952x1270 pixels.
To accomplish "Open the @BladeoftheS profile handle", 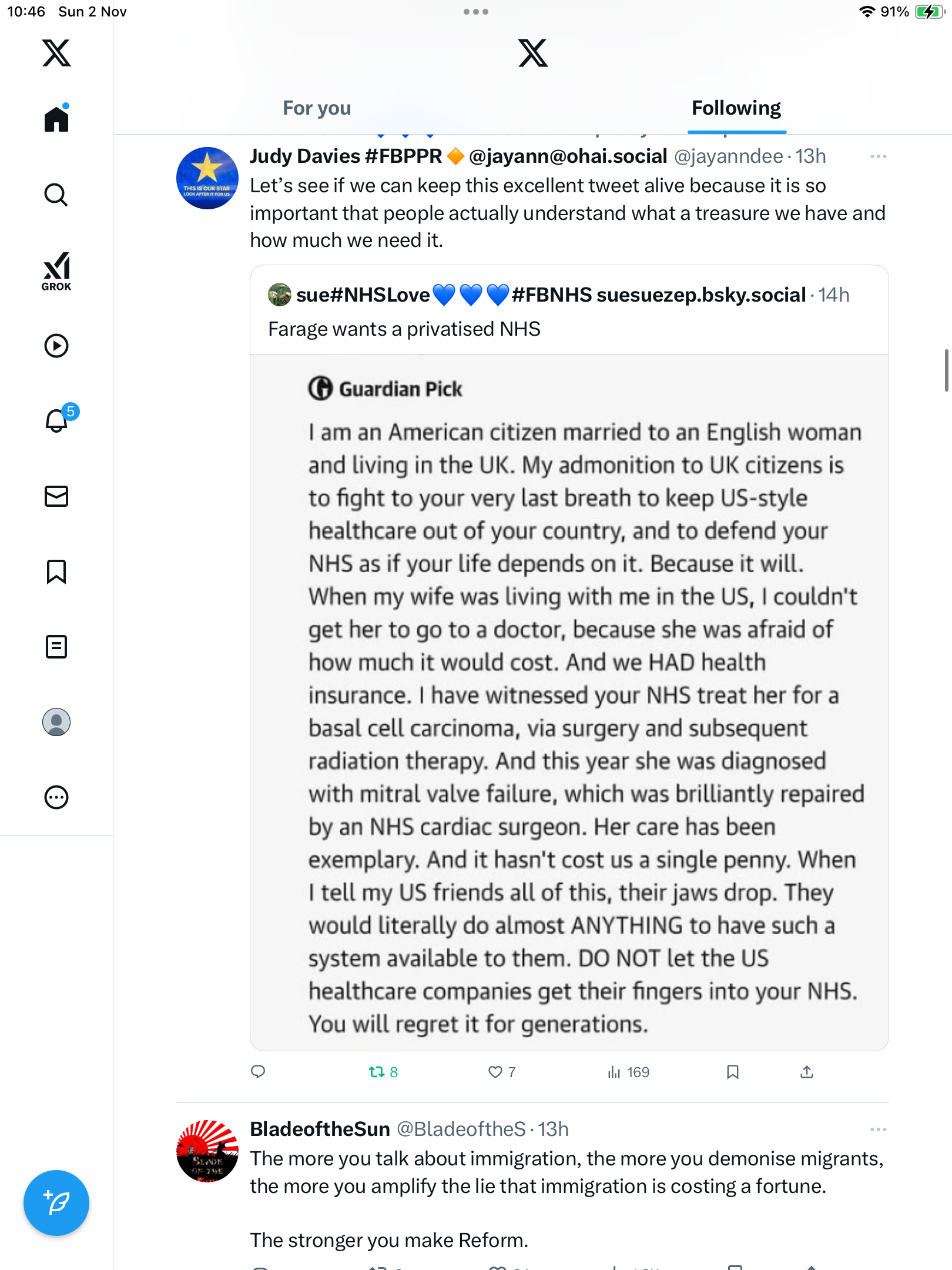I will point(461,1129).
